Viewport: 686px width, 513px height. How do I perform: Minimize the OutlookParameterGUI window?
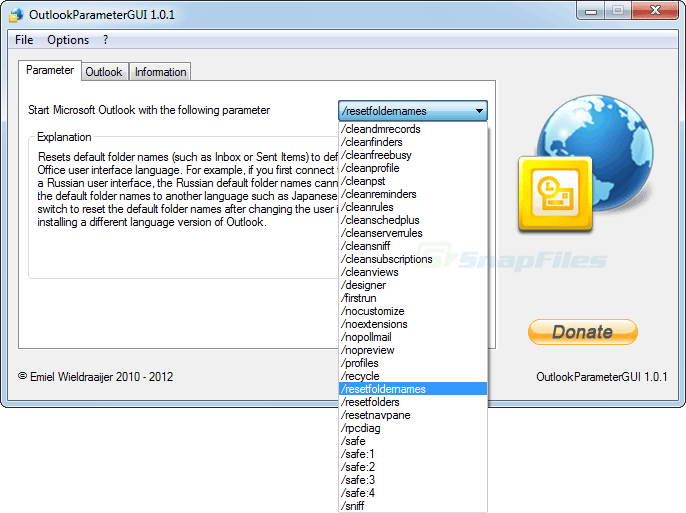point(592,12)
